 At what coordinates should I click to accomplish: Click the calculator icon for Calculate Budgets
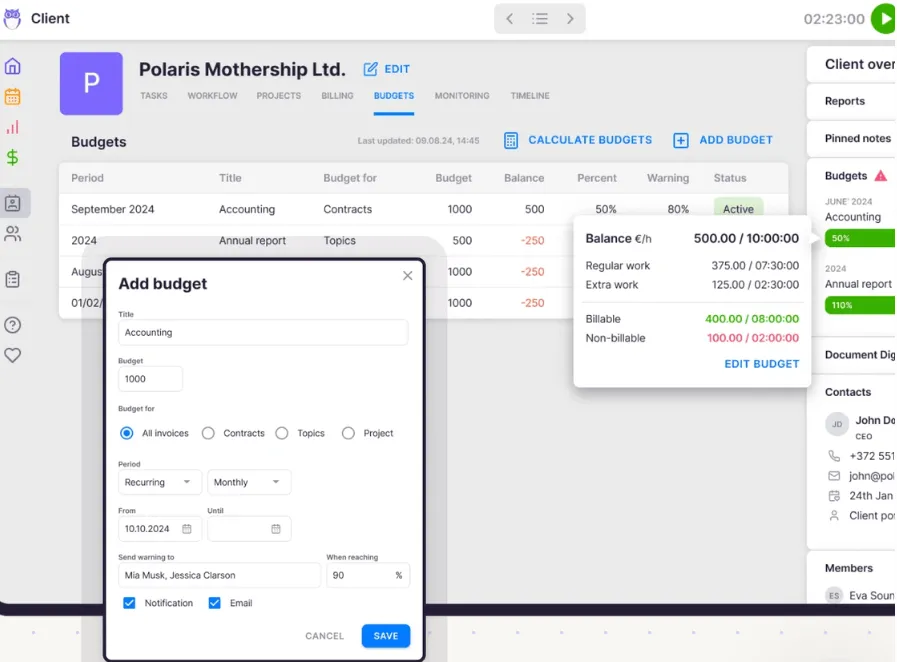[511, 140]
